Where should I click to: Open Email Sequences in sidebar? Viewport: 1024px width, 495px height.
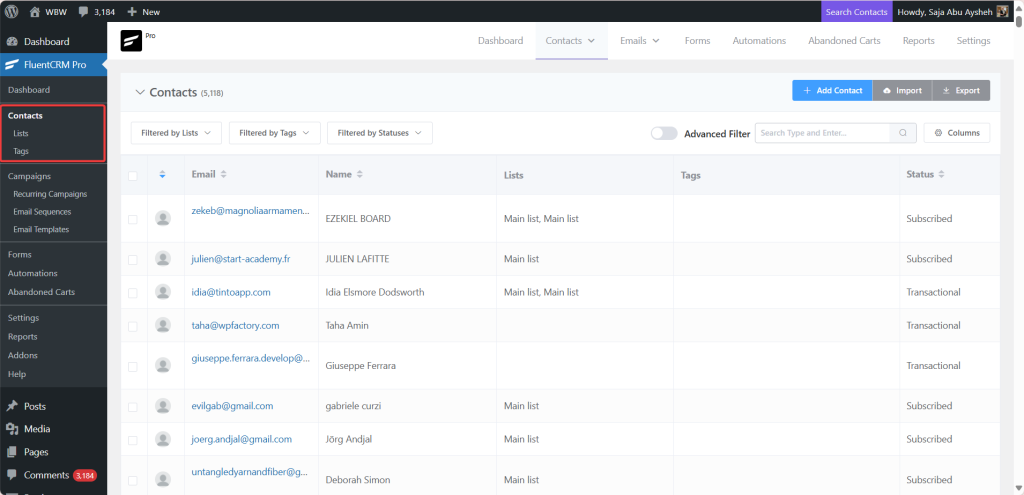click(42, 212)
